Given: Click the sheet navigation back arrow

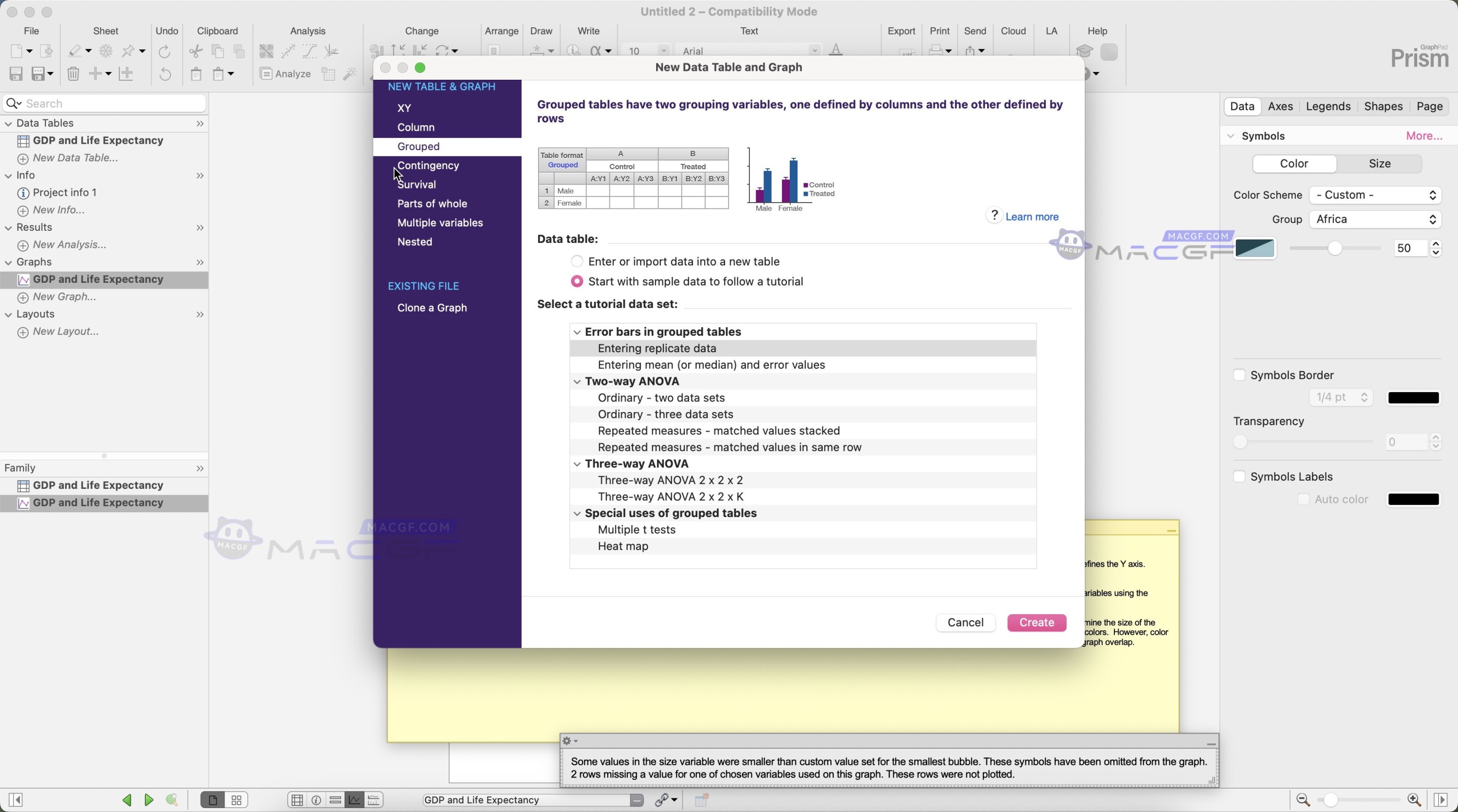Looking at the screenshot, I should pos(127,799).
